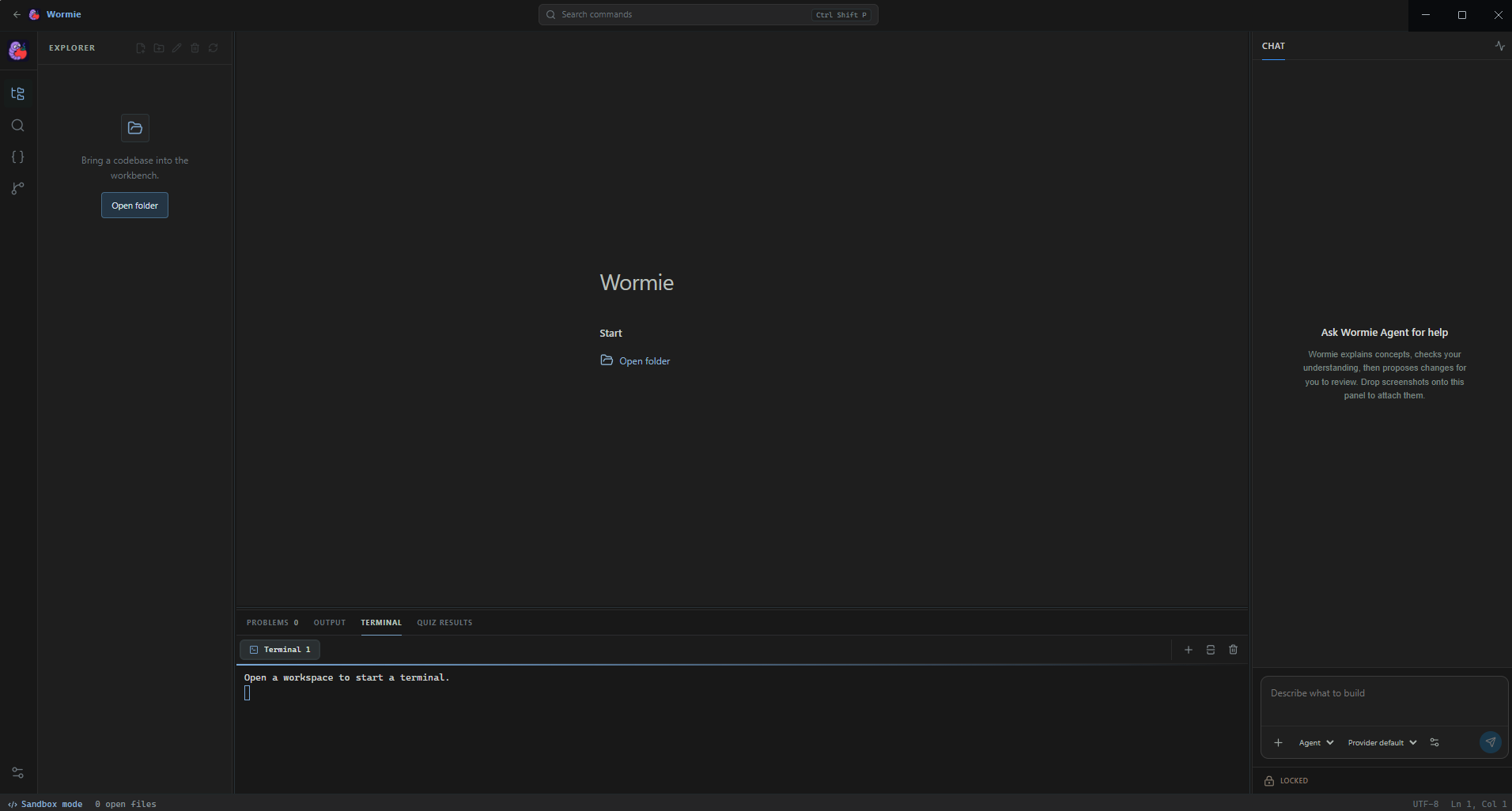Screen dimensions: 1512x811
Task: Select the Terminal 1 session tab
Action: (280, 650)
